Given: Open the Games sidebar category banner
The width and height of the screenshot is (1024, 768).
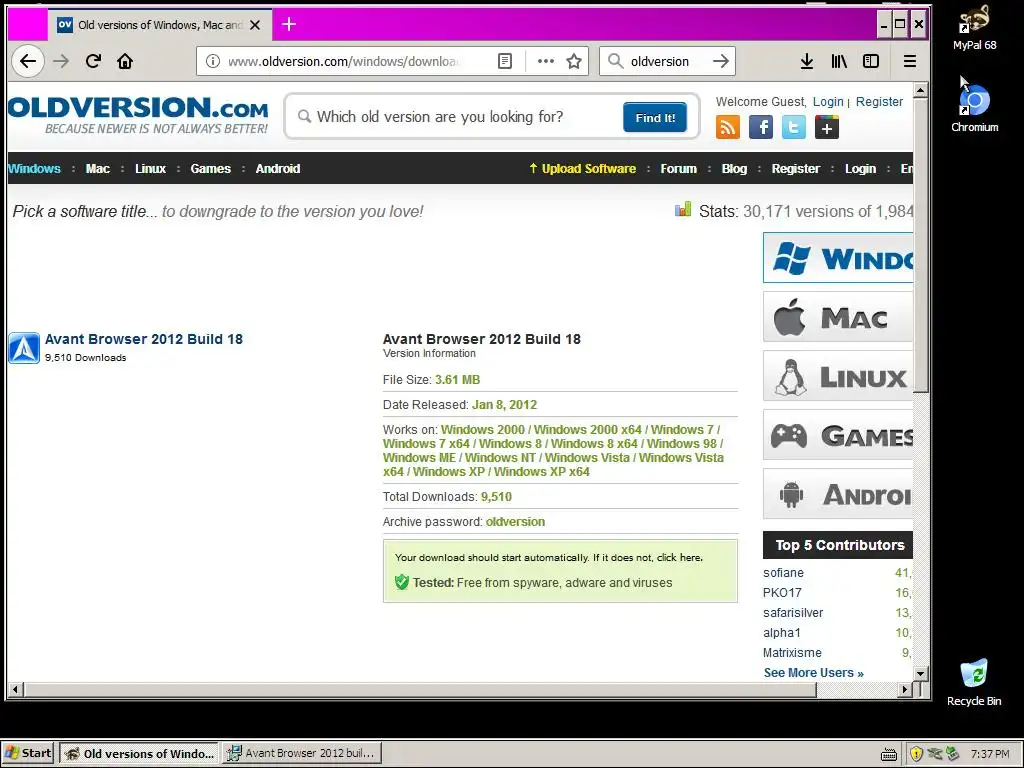Looking at the screenshot, I should [x=838, y=435].
